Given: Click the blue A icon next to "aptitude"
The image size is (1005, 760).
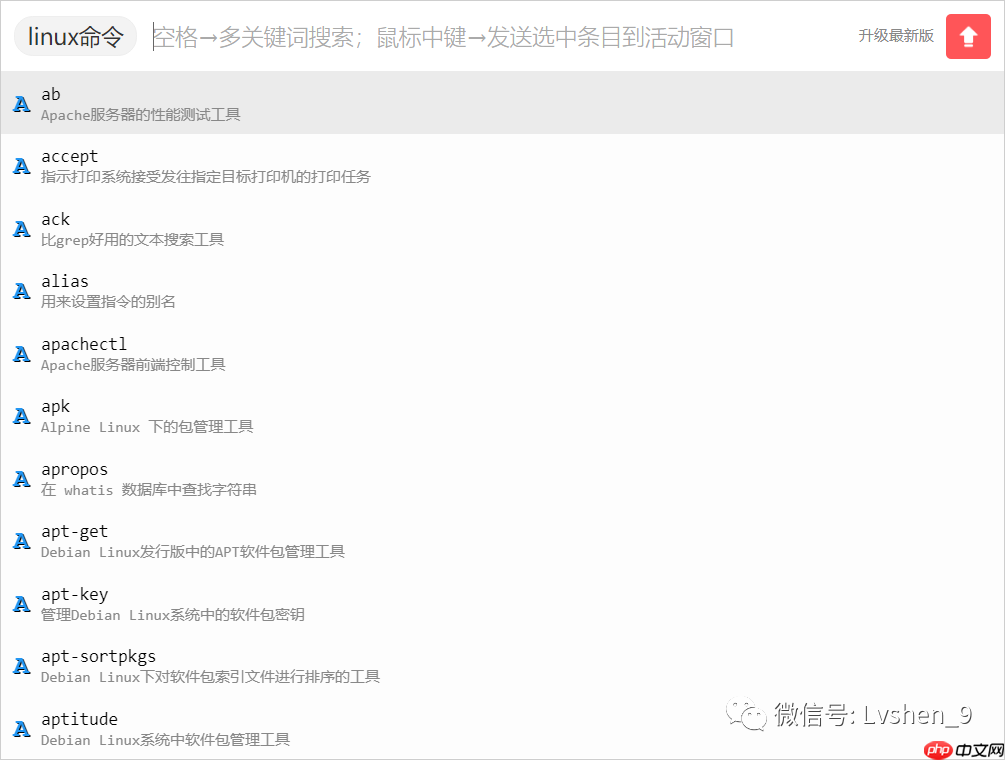Looking at the screenshot, I should [x=21, y=728].
